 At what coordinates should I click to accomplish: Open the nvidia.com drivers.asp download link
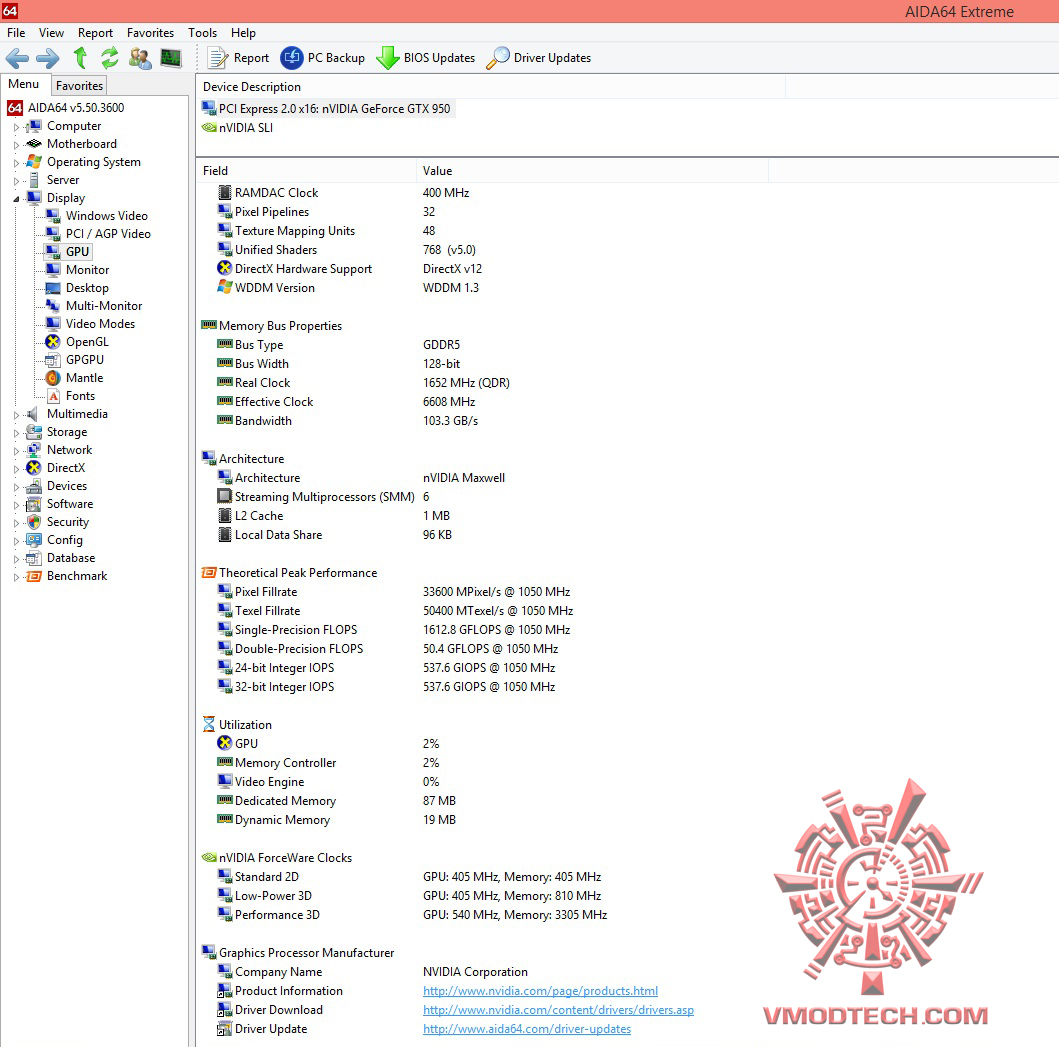click(x=559, y=1010)
